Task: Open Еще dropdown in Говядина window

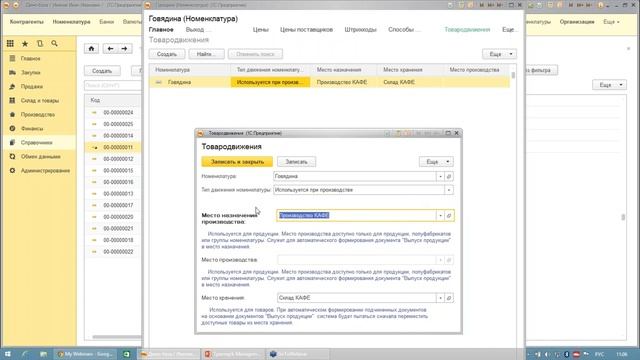Action: coord(499,54)
